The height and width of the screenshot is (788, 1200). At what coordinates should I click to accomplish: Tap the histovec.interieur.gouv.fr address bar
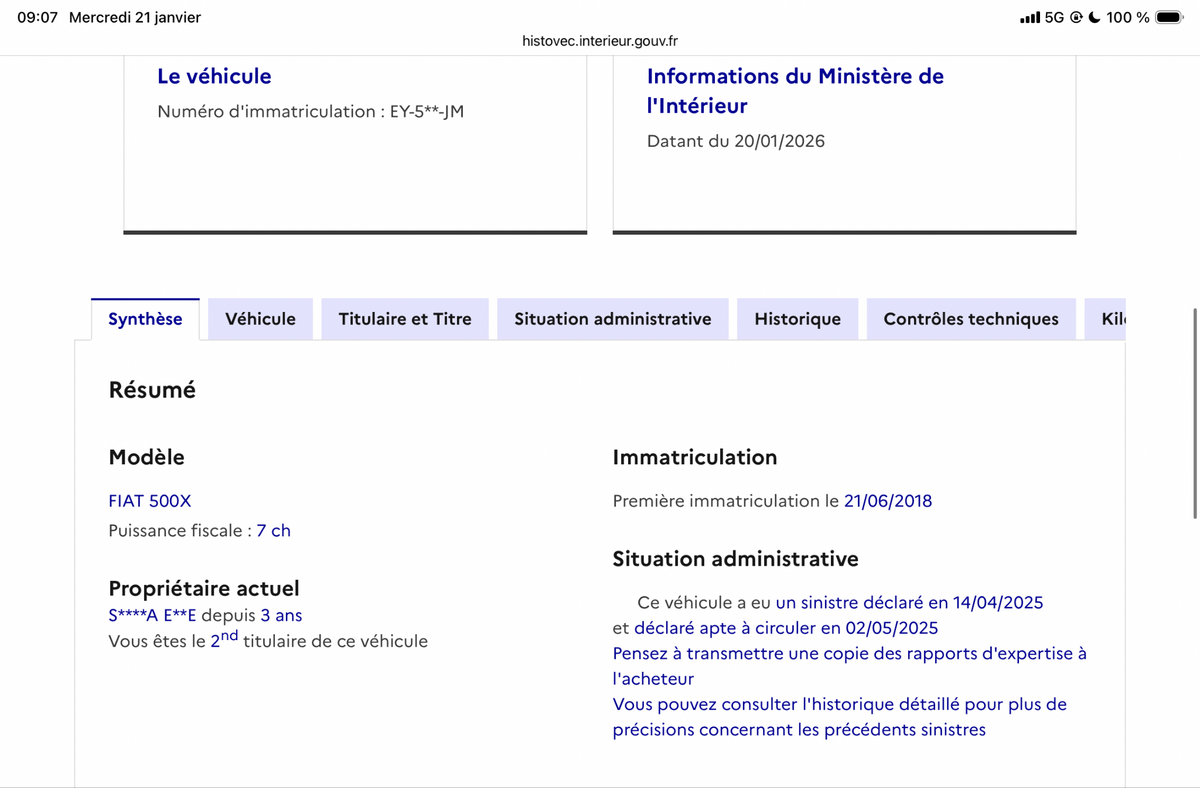point(600,41)
